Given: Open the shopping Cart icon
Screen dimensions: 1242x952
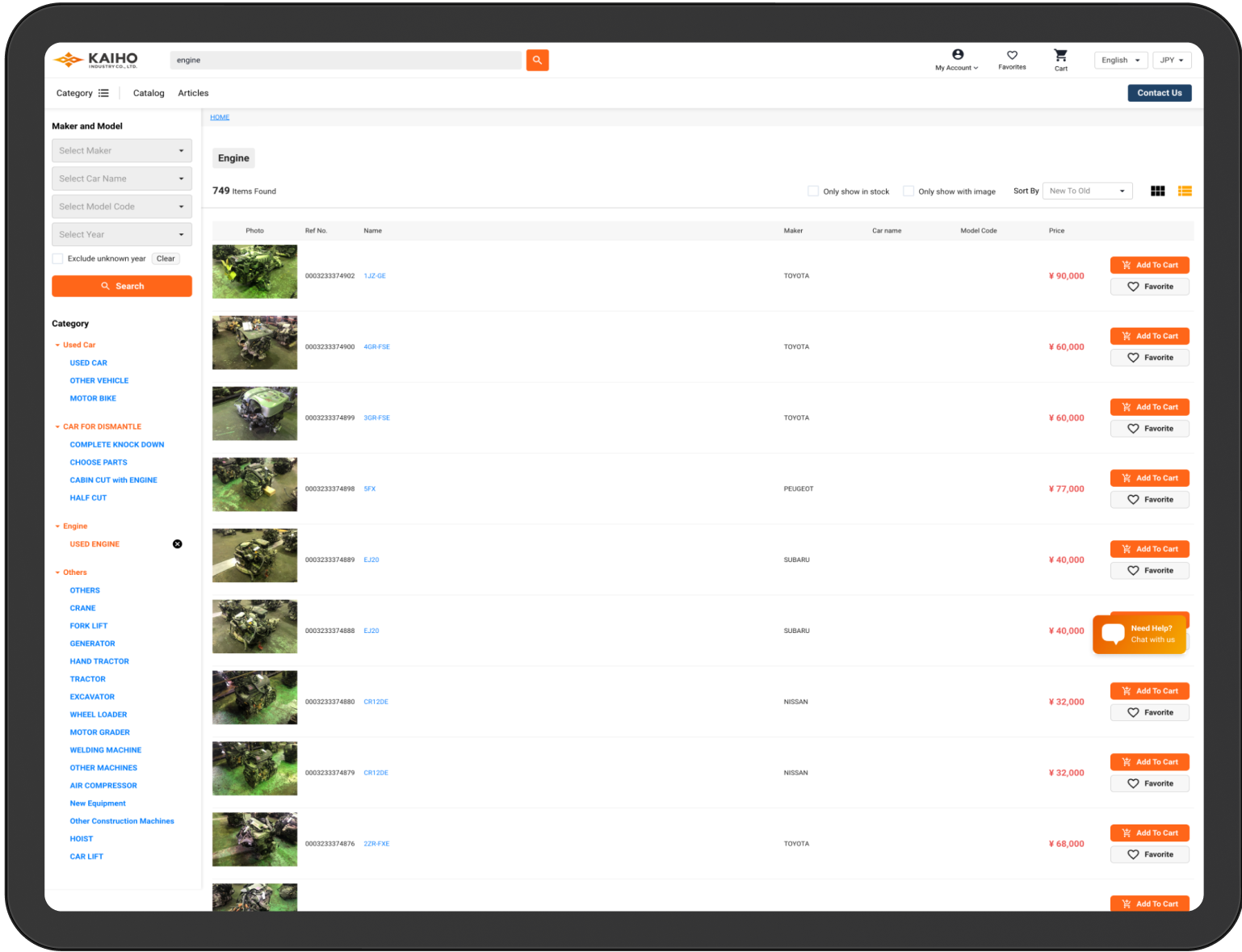Looking at the screenshot, I should (x=1060, y=55).
